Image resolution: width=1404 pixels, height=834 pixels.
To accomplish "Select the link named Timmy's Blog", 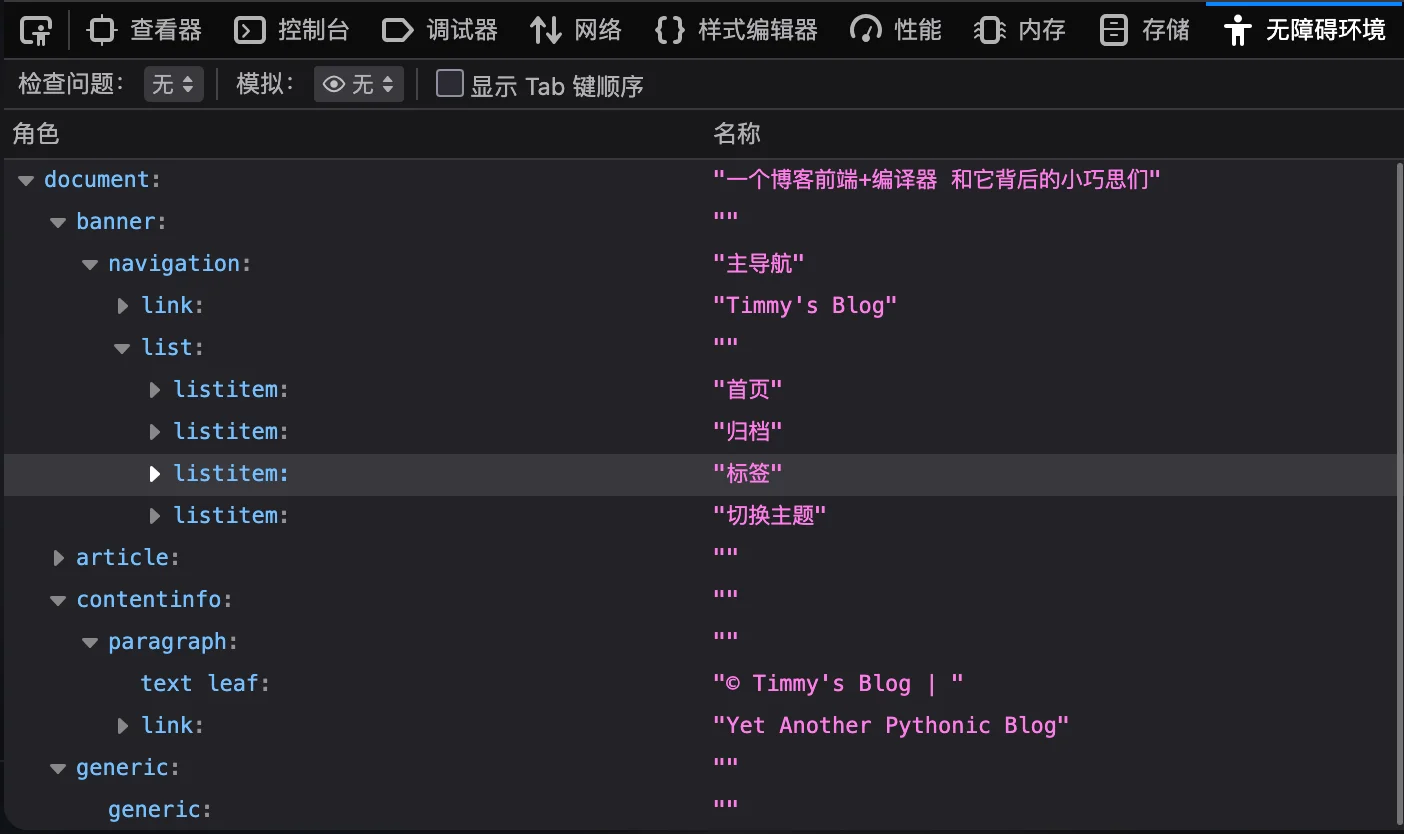I will pos(172,305).
